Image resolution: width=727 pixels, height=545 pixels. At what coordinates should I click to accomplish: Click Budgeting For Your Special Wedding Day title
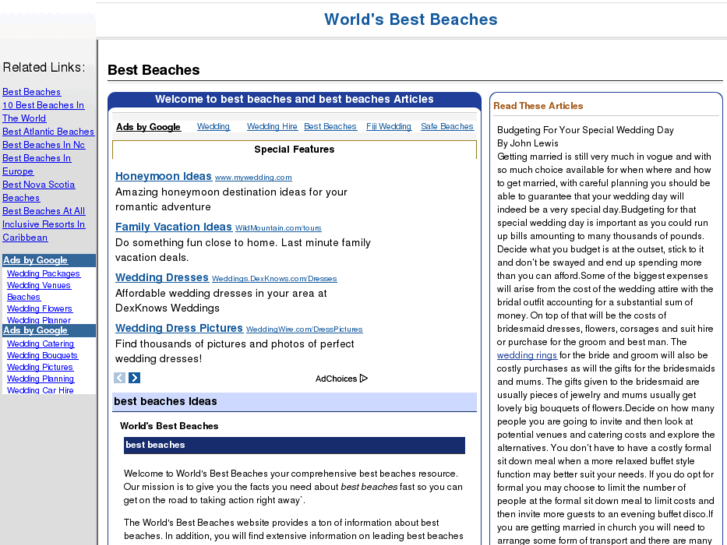[x=586, y=130]
